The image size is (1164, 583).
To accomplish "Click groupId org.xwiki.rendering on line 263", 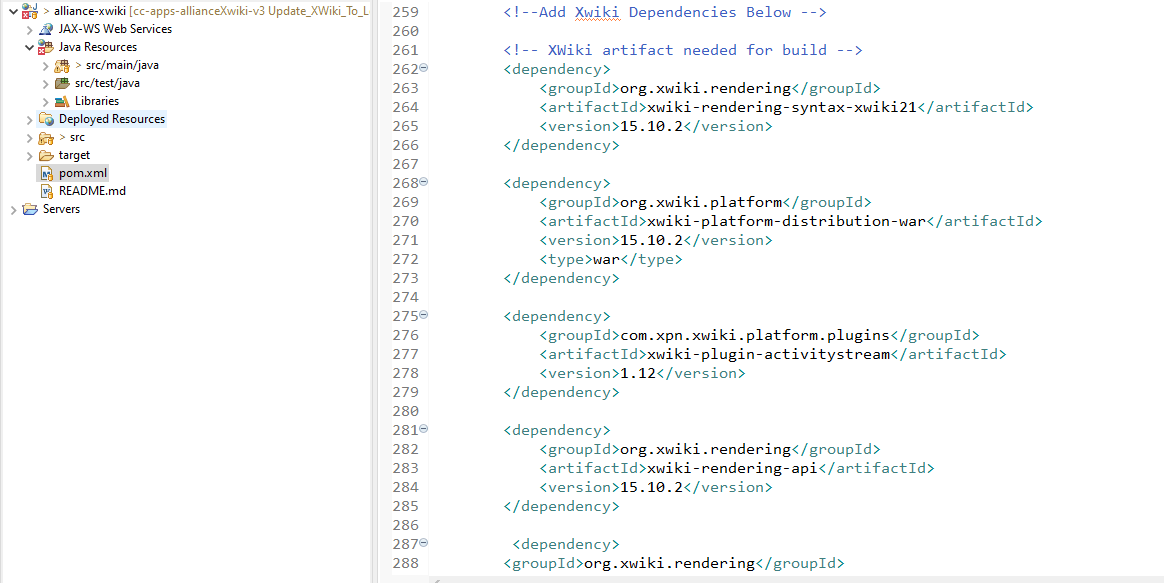I will [705, 88].
